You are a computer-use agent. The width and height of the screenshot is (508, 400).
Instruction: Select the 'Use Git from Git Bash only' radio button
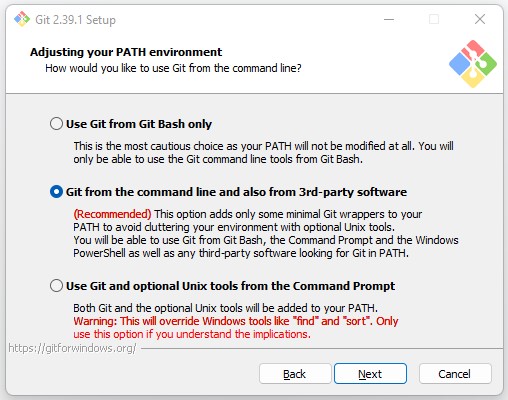coord(56,124)
